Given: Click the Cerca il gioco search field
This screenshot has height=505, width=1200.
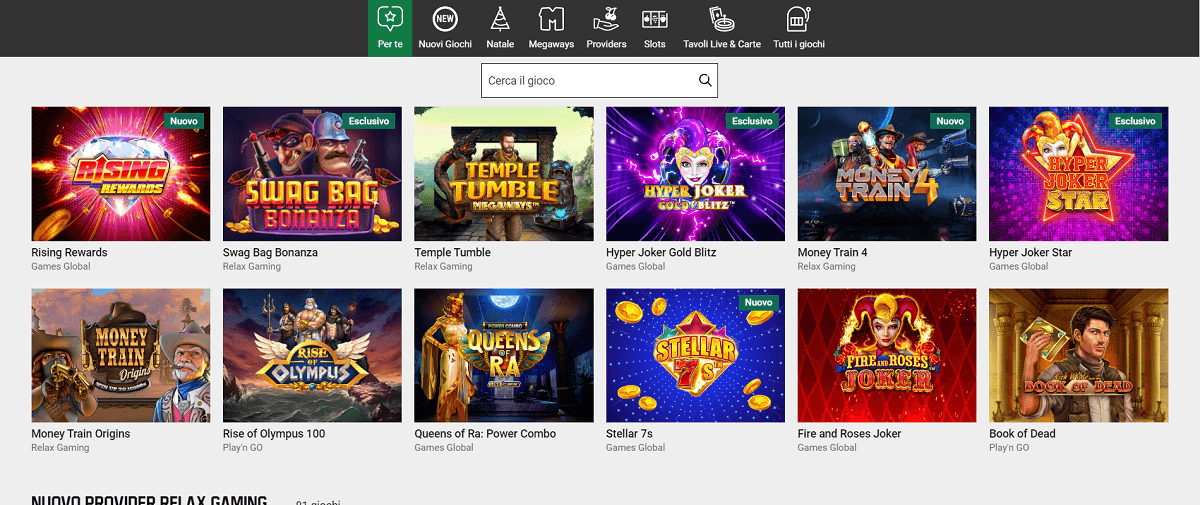Looking at the screenshot, I should [599, 81].
